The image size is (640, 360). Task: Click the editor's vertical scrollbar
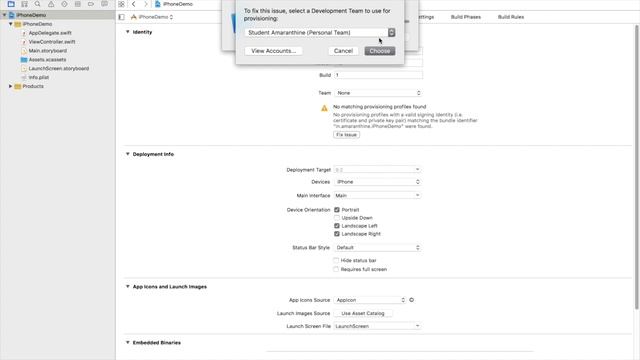click(636, 167)
